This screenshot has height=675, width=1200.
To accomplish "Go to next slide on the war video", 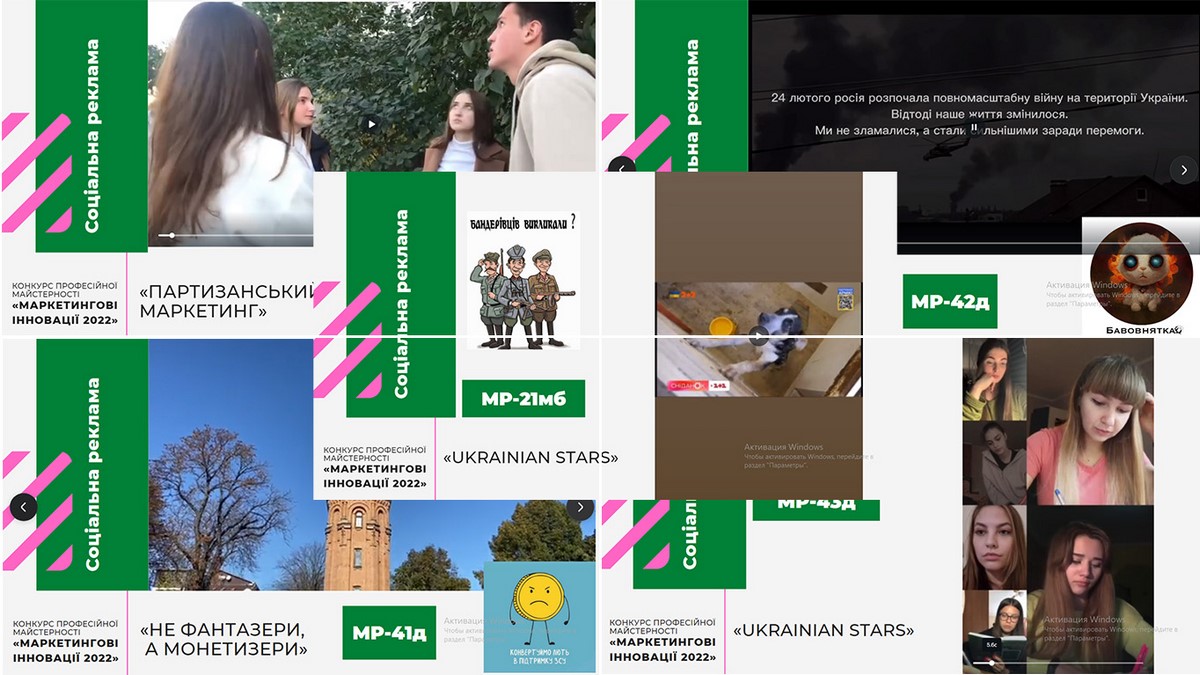I will [x=1184, y=170].
